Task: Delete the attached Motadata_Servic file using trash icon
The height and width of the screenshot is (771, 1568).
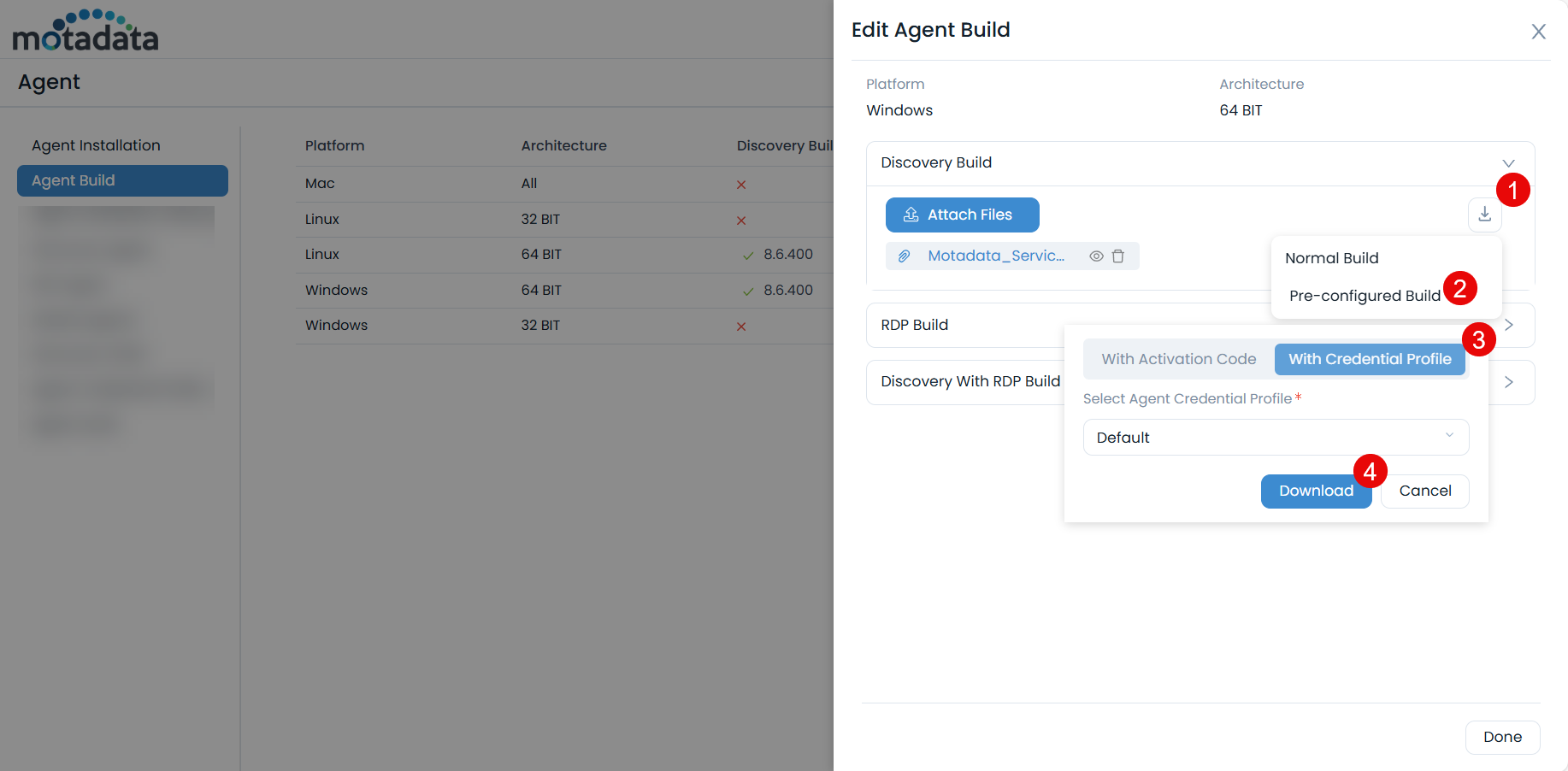Action: point(1118,256)
